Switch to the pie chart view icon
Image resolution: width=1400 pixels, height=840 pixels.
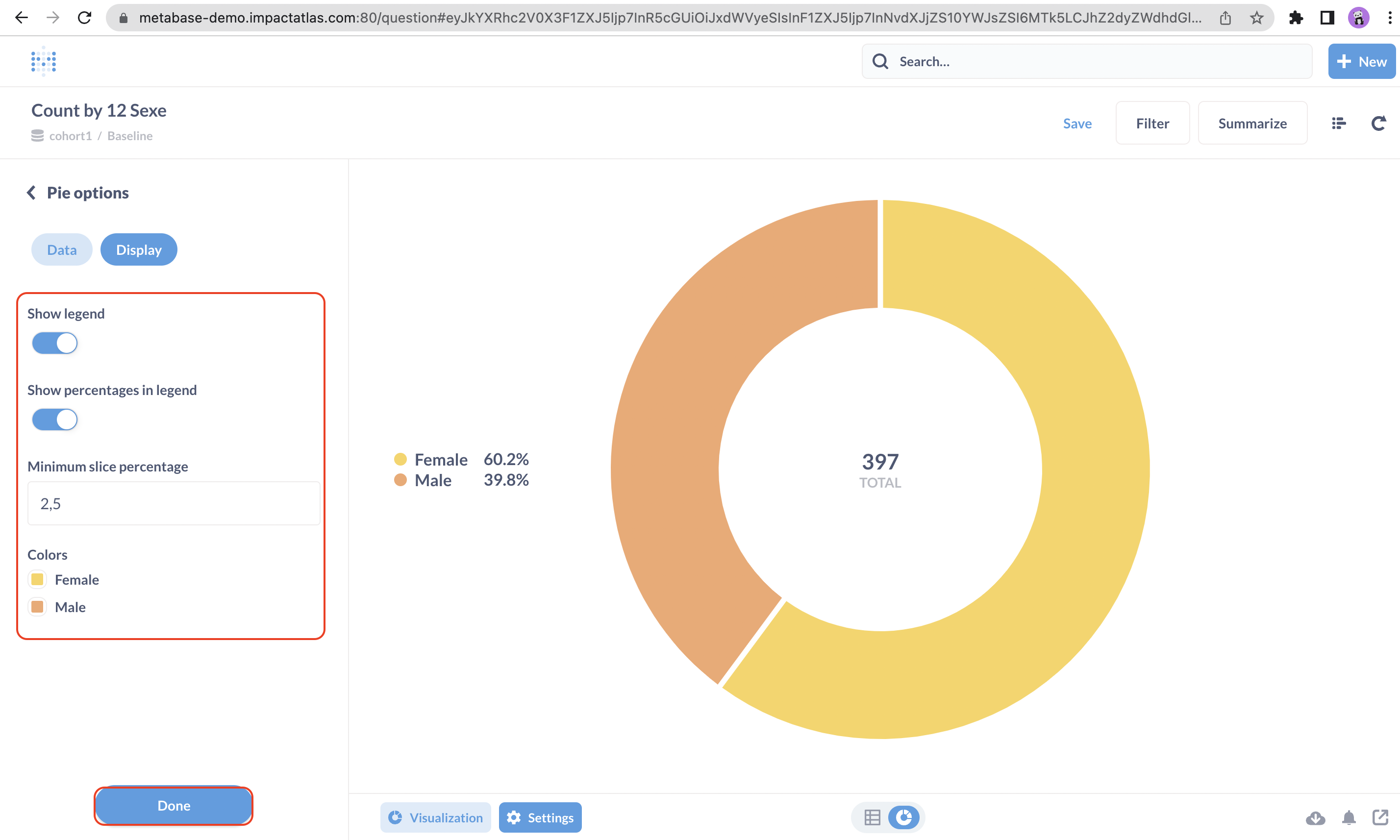tap(904, 817)
